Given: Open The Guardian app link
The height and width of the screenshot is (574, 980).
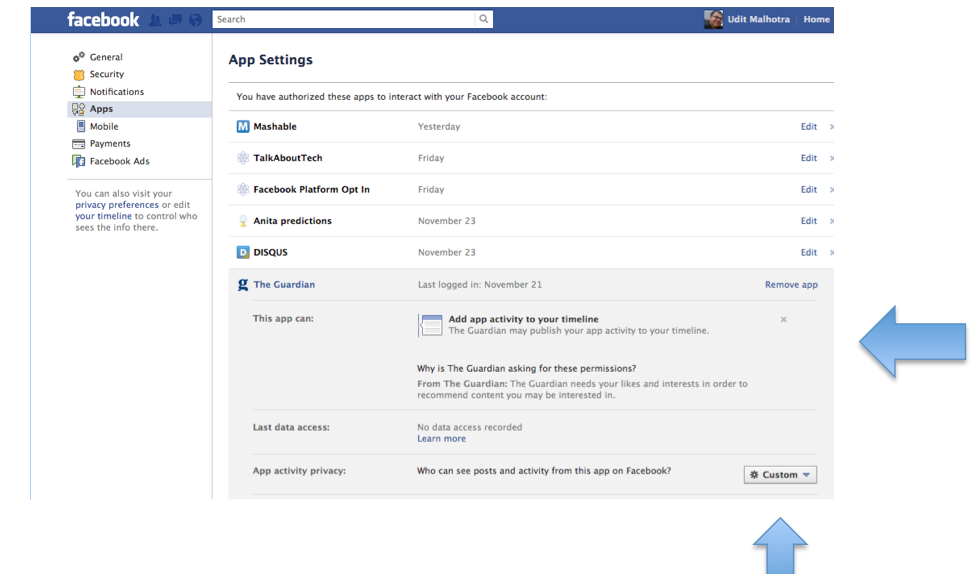Looking at the screenshot, I should click(x=284, y=284).
